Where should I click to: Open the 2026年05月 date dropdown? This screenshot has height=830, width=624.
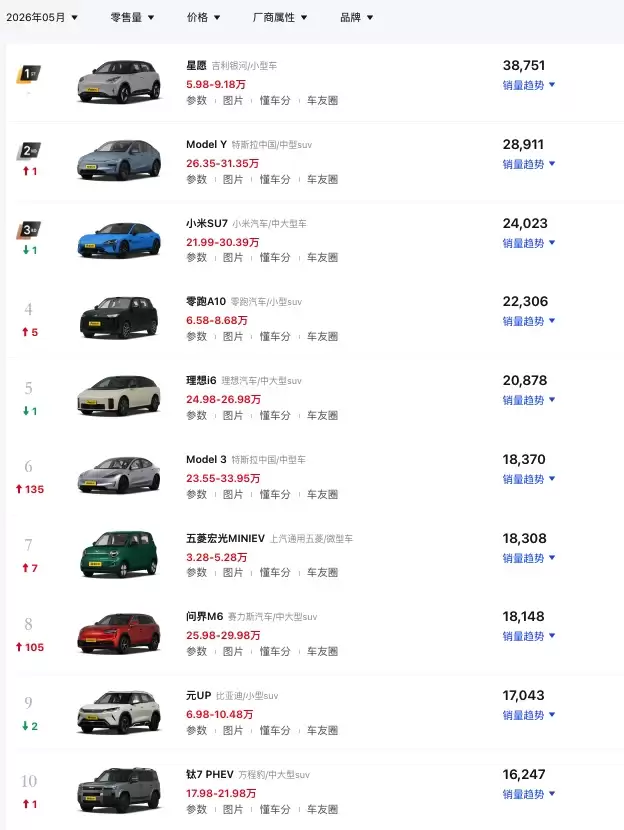click(42, 17)
